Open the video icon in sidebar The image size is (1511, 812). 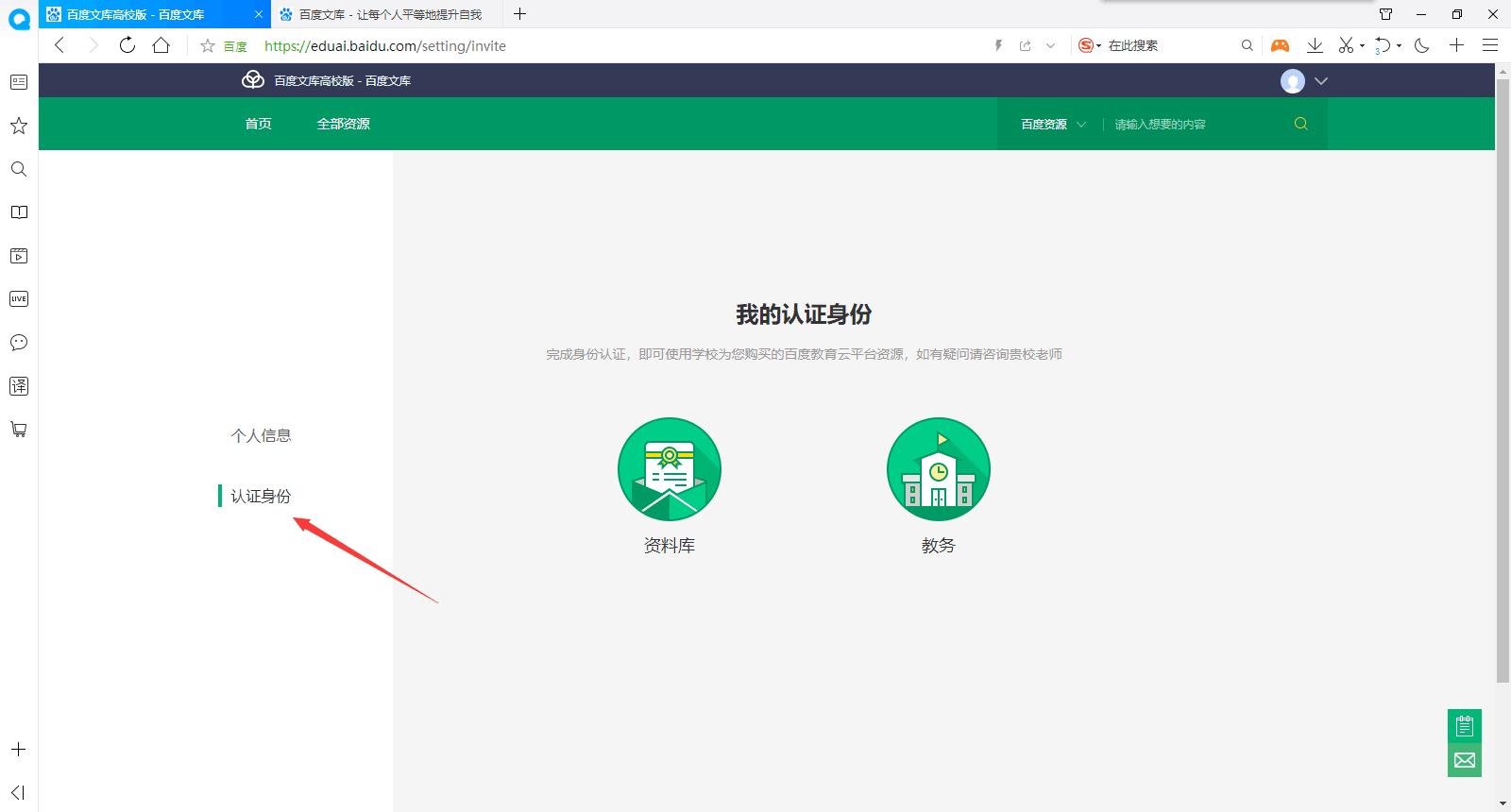[x=19, y=256]
